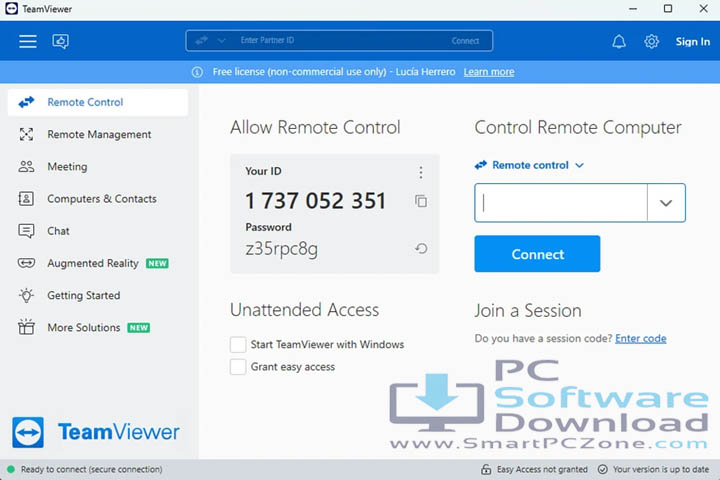This screenshot has width=720, height=480.
Task: Click the Augmented Reality headset icon
Action: [x=26, y=263]
